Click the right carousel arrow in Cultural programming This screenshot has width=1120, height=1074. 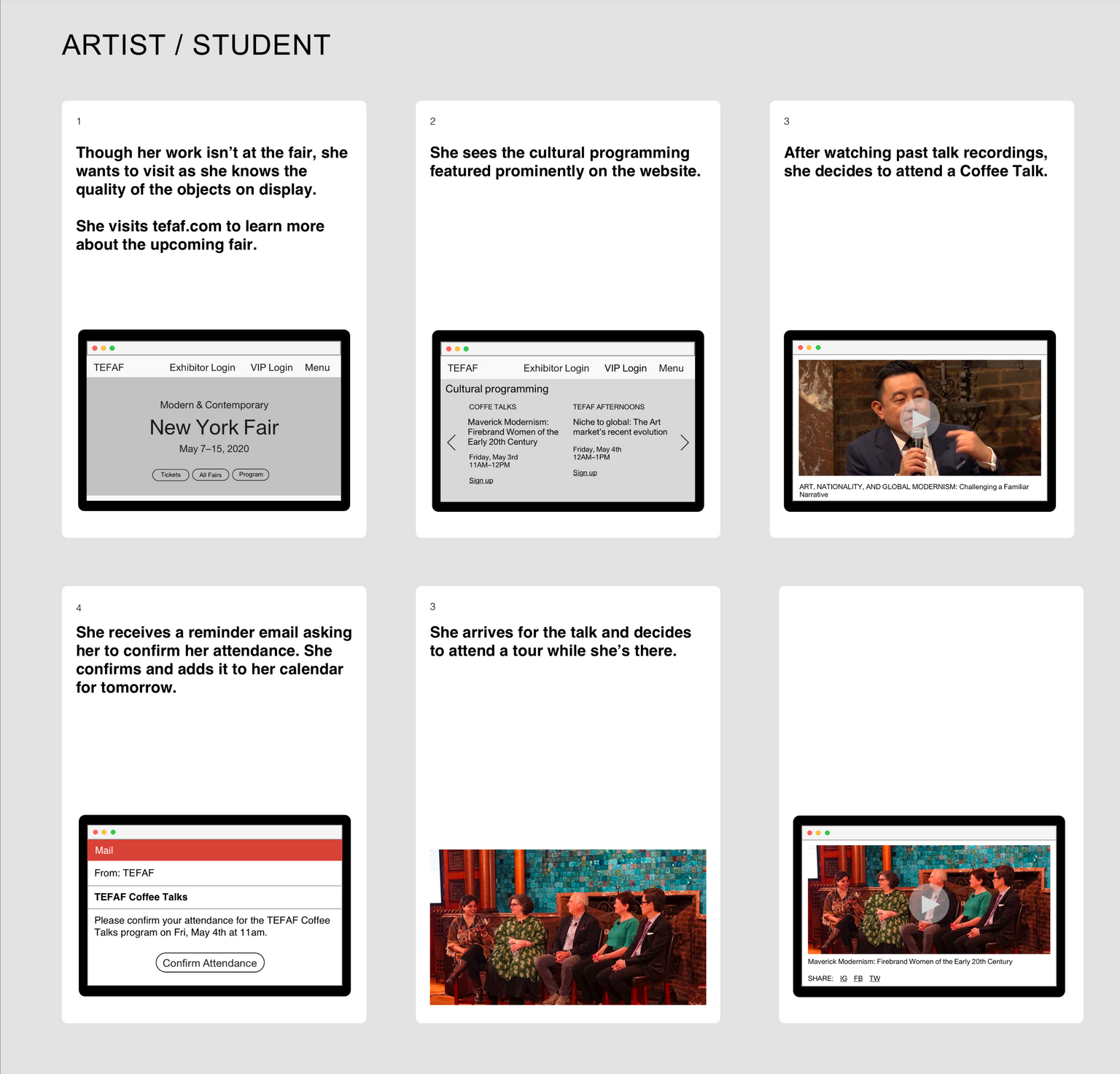(684, 443)
